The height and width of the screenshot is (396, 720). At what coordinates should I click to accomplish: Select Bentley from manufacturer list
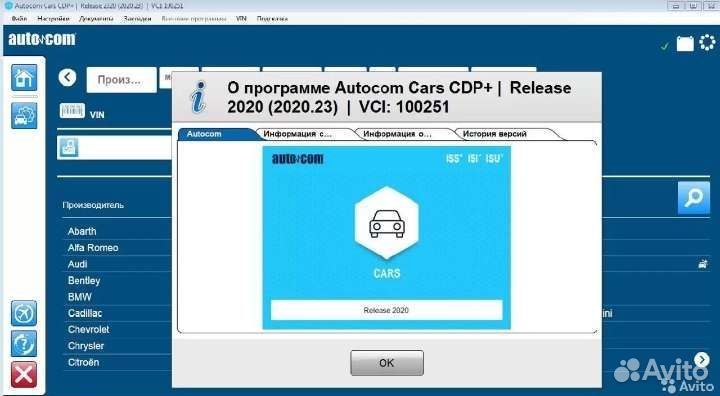pyautogui.click(x=84, y=280)
